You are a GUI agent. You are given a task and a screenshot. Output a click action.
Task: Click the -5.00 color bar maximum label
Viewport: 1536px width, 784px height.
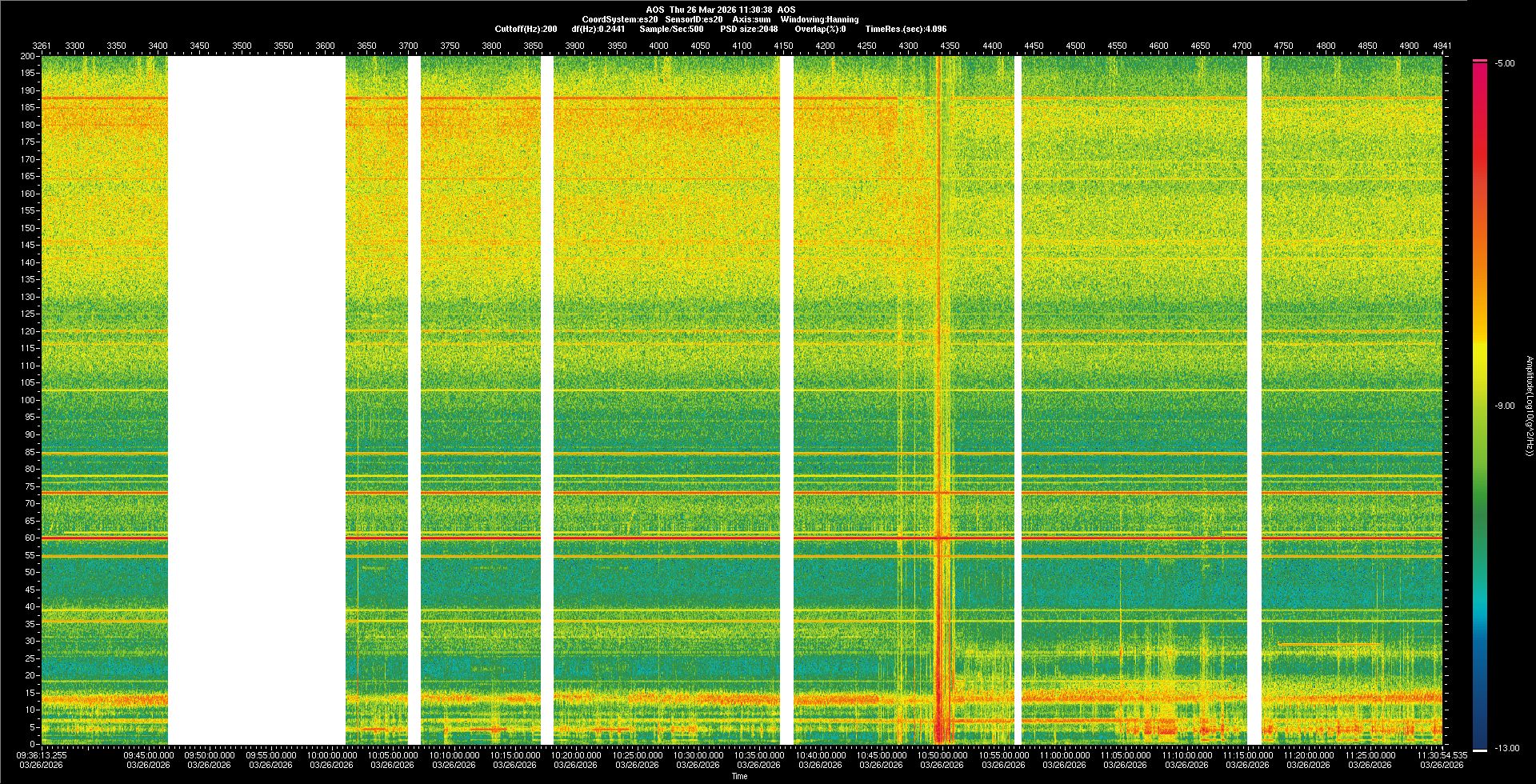[1505, 63]
